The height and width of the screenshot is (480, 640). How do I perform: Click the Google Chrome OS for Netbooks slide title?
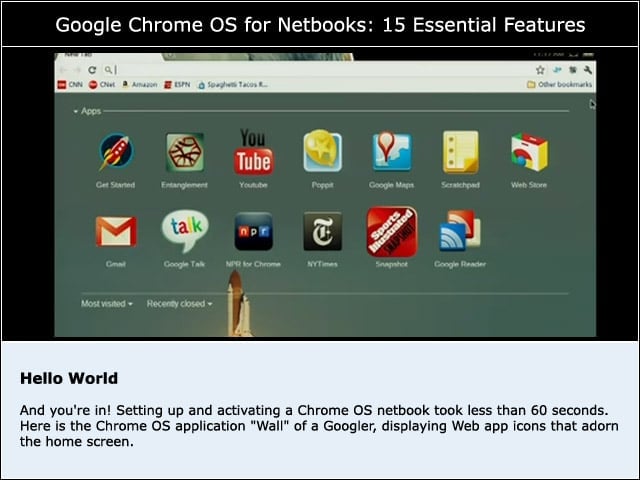pyautogui.click(x=320, y=24)
